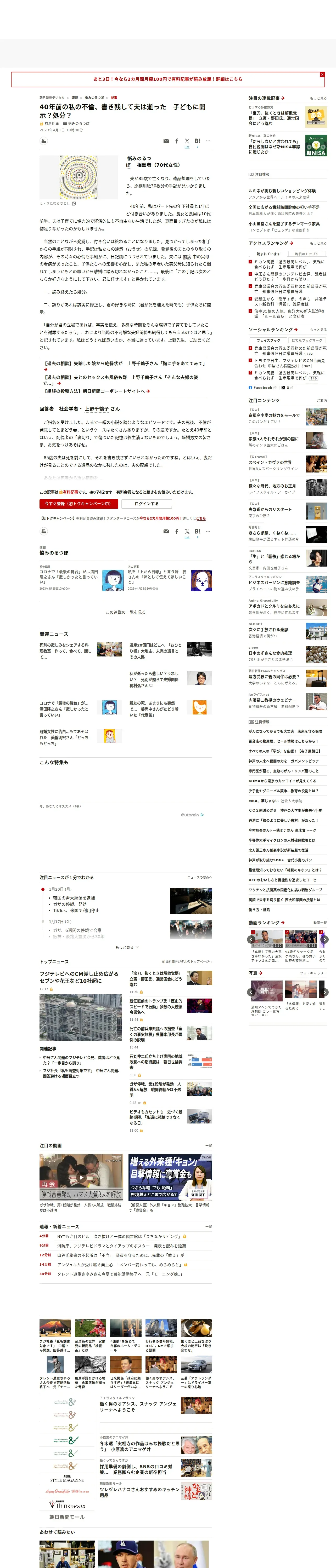
Task: Open the 宝刀 series article thumbnail
Action: coord(316,117)
